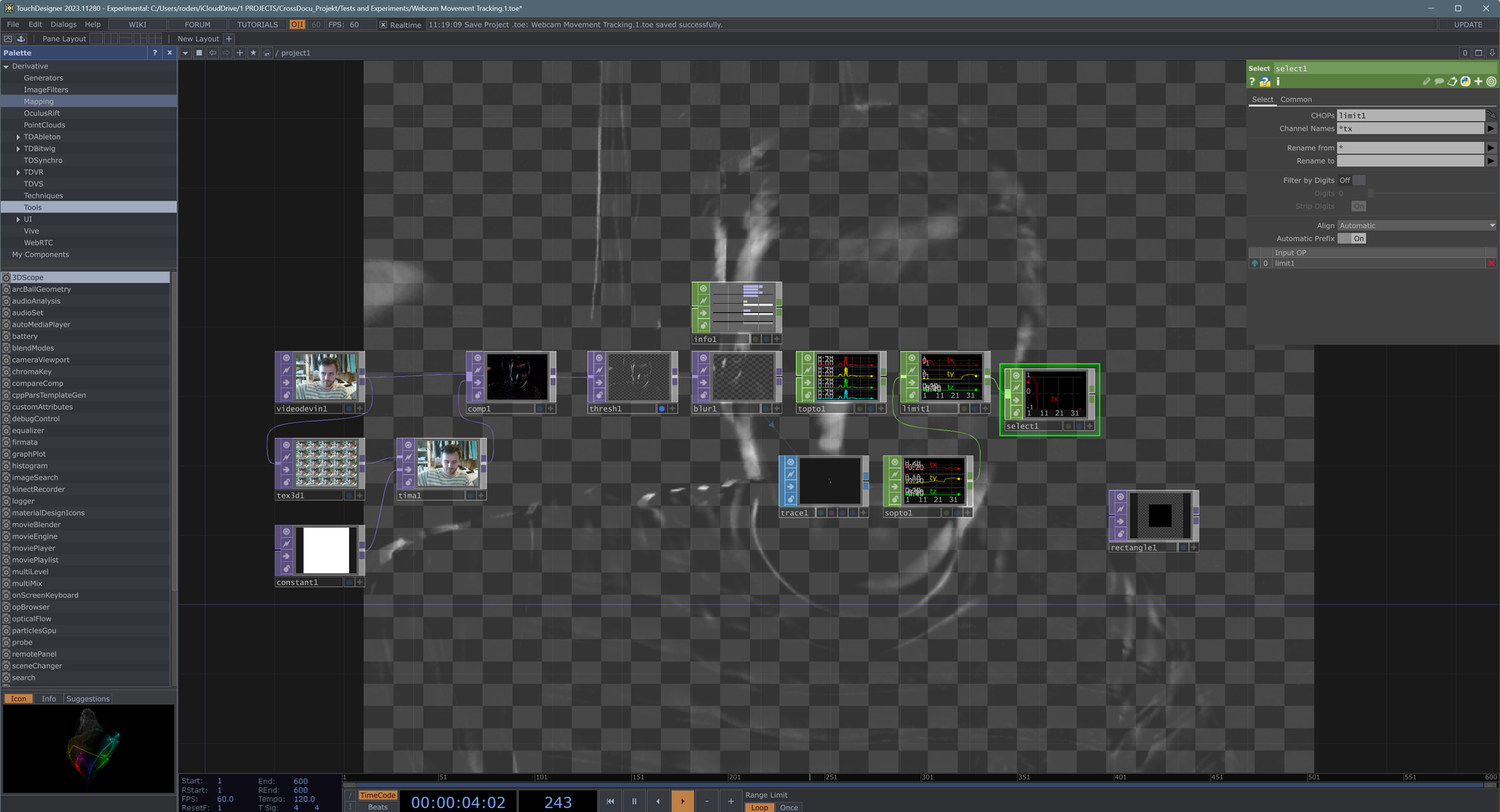Close the Palette panel
This screenshot has height=812, width=1500.
coord(170,52)
